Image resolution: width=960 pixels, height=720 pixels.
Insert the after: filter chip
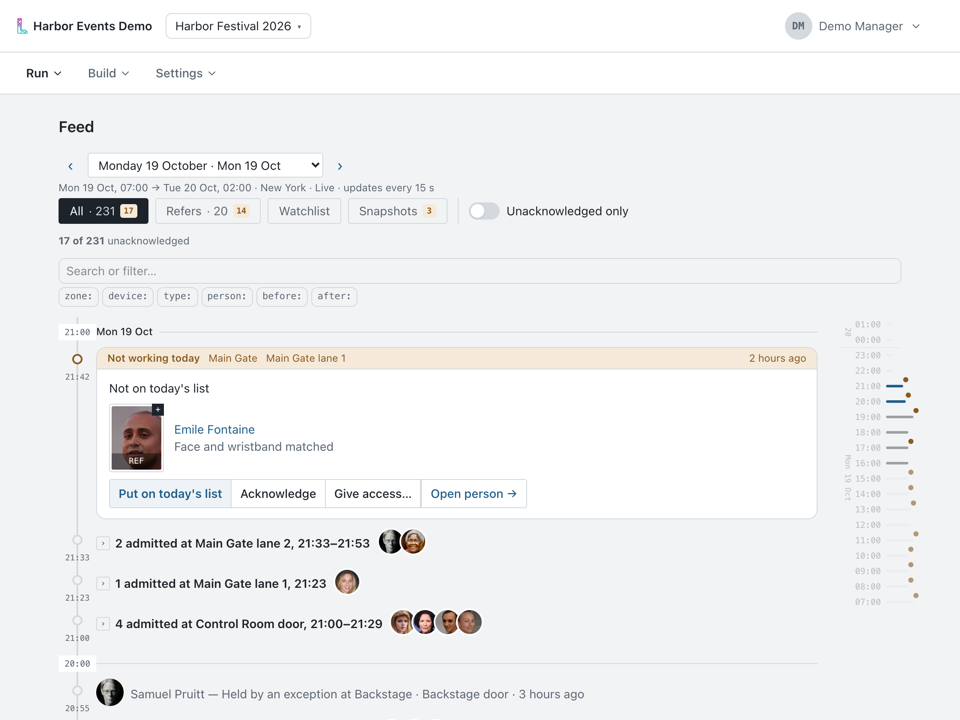tap(334, 296)
